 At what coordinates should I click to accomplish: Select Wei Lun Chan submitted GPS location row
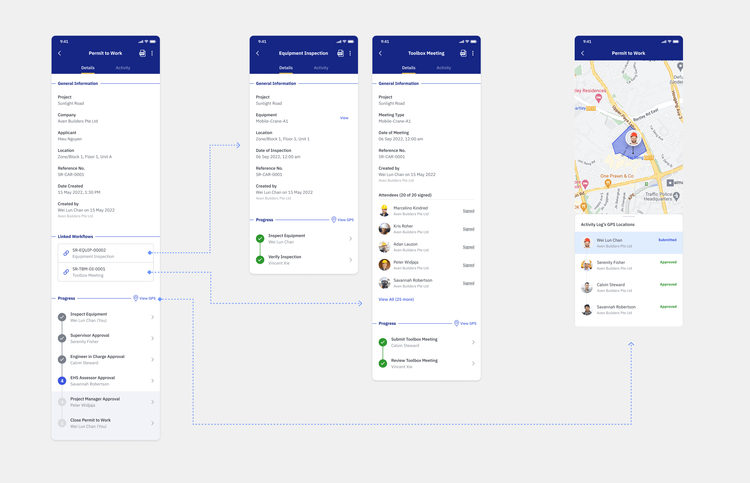[x=629, y=242]
